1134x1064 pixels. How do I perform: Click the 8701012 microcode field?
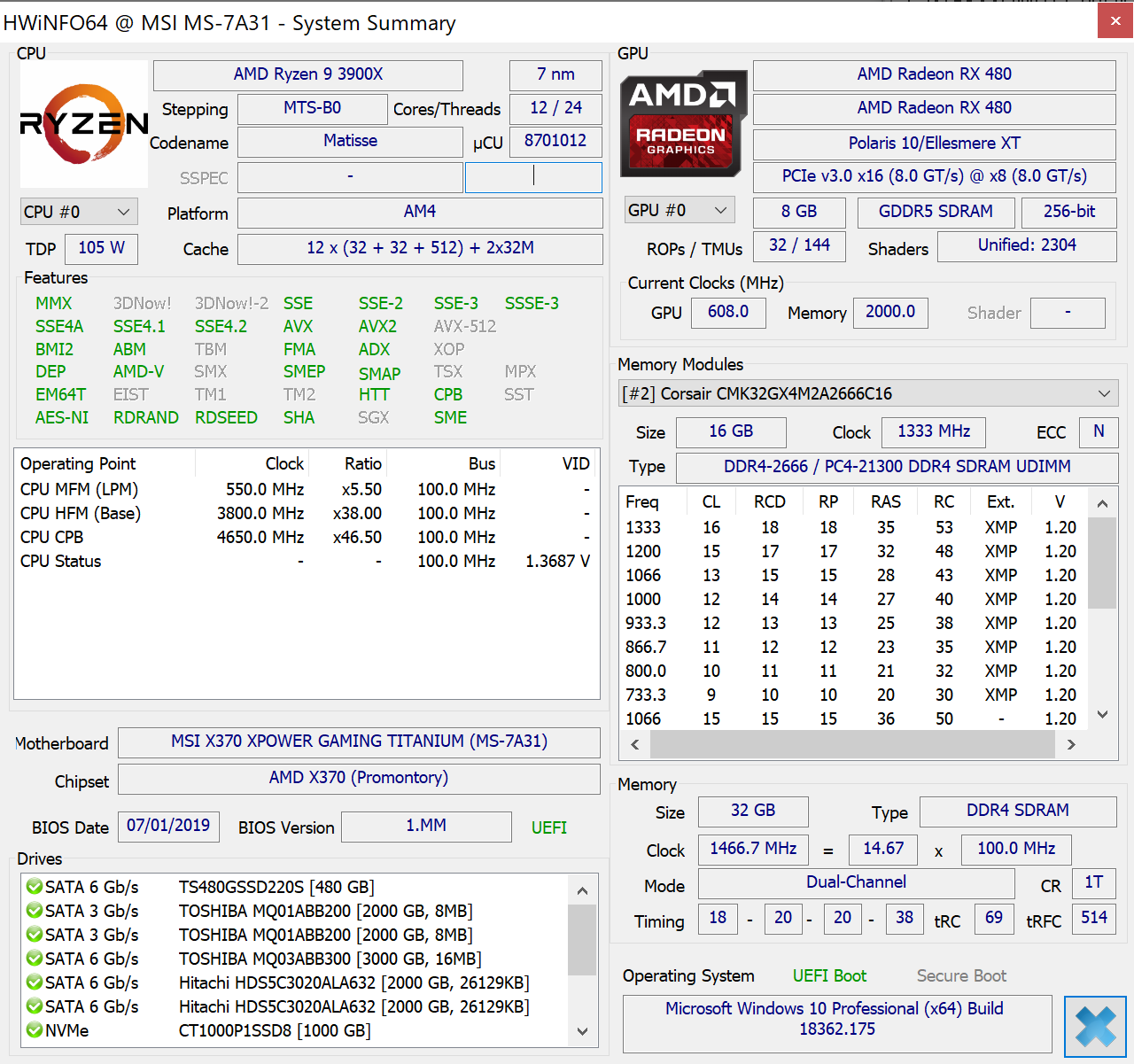555,142
